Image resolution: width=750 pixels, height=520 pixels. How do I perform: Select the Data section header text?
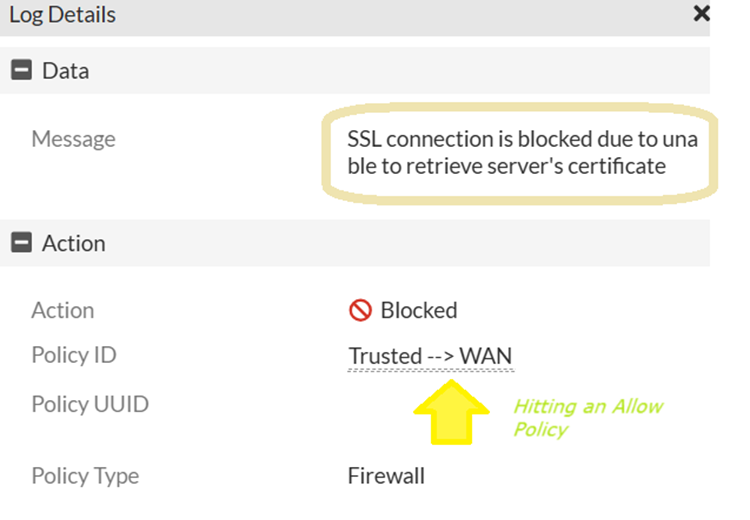tap(65, 71)
